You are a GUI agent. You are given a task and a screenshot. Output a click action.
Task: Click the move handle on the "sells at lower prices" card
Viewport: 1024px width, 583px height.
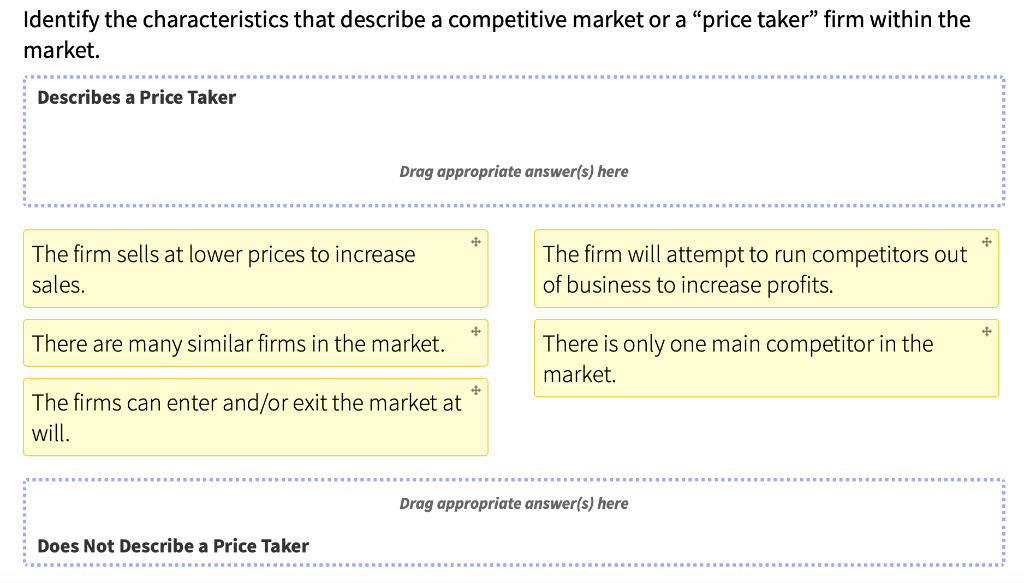[475, 242]
